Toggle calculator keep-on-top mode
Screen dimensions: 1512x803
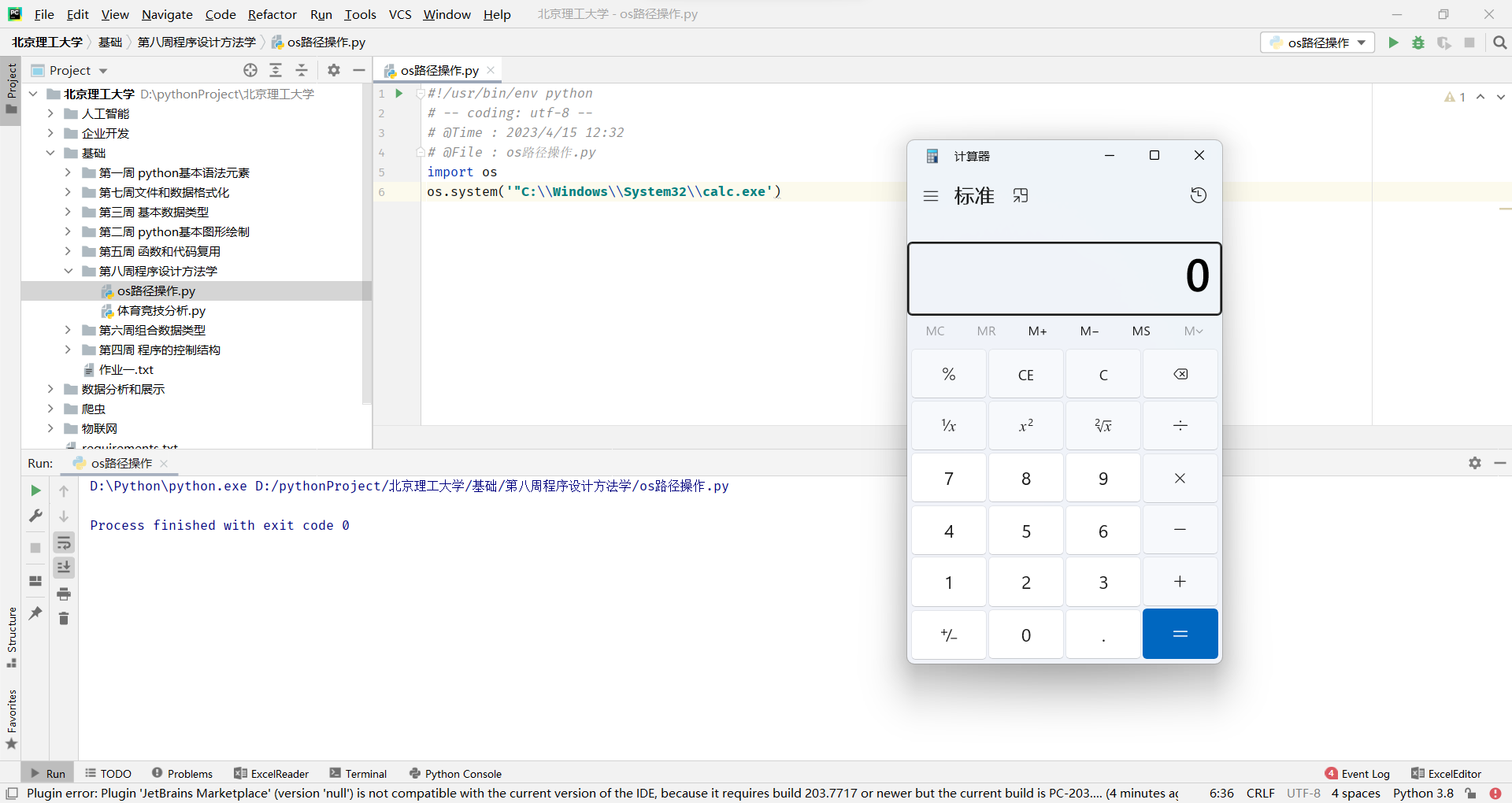pos(1021,196)
